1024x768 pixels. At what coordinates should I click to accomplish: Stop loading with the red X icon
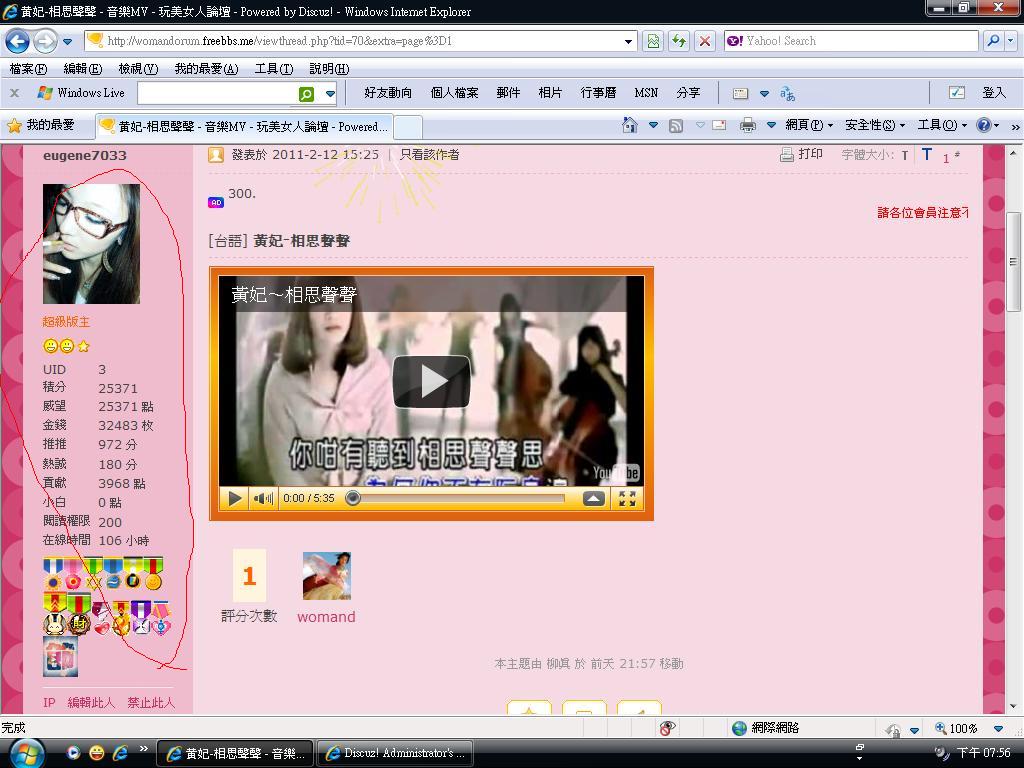point(705,41)
